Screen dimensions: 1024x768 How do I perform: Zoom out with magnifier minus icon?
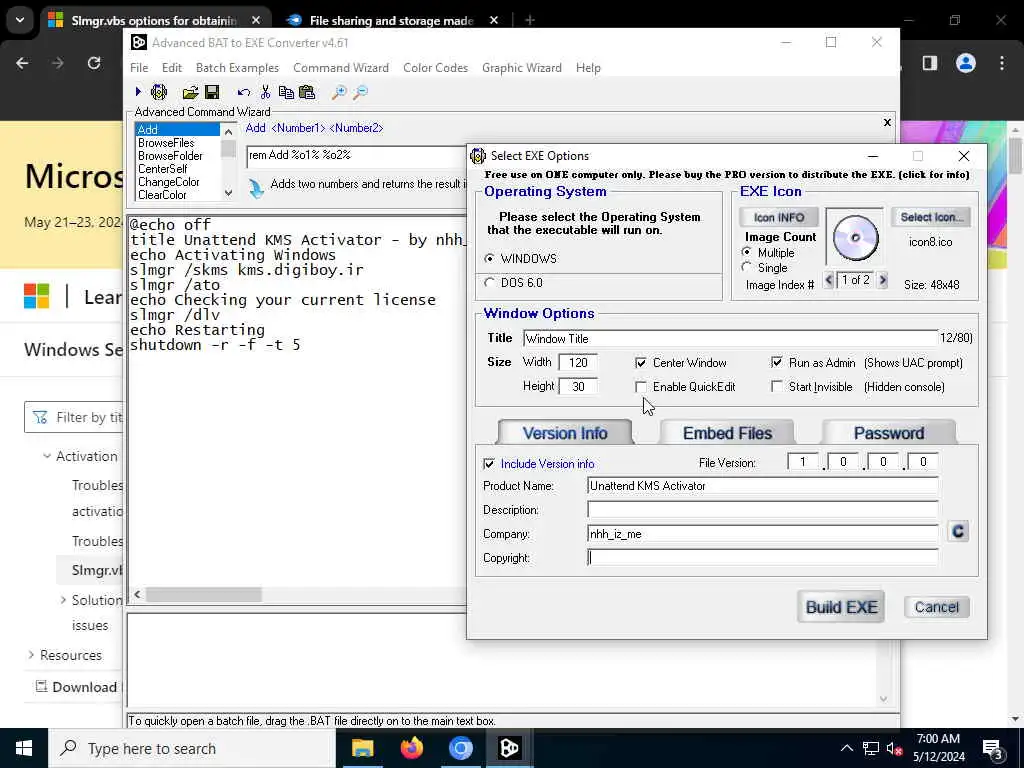(x=360, y=92)
